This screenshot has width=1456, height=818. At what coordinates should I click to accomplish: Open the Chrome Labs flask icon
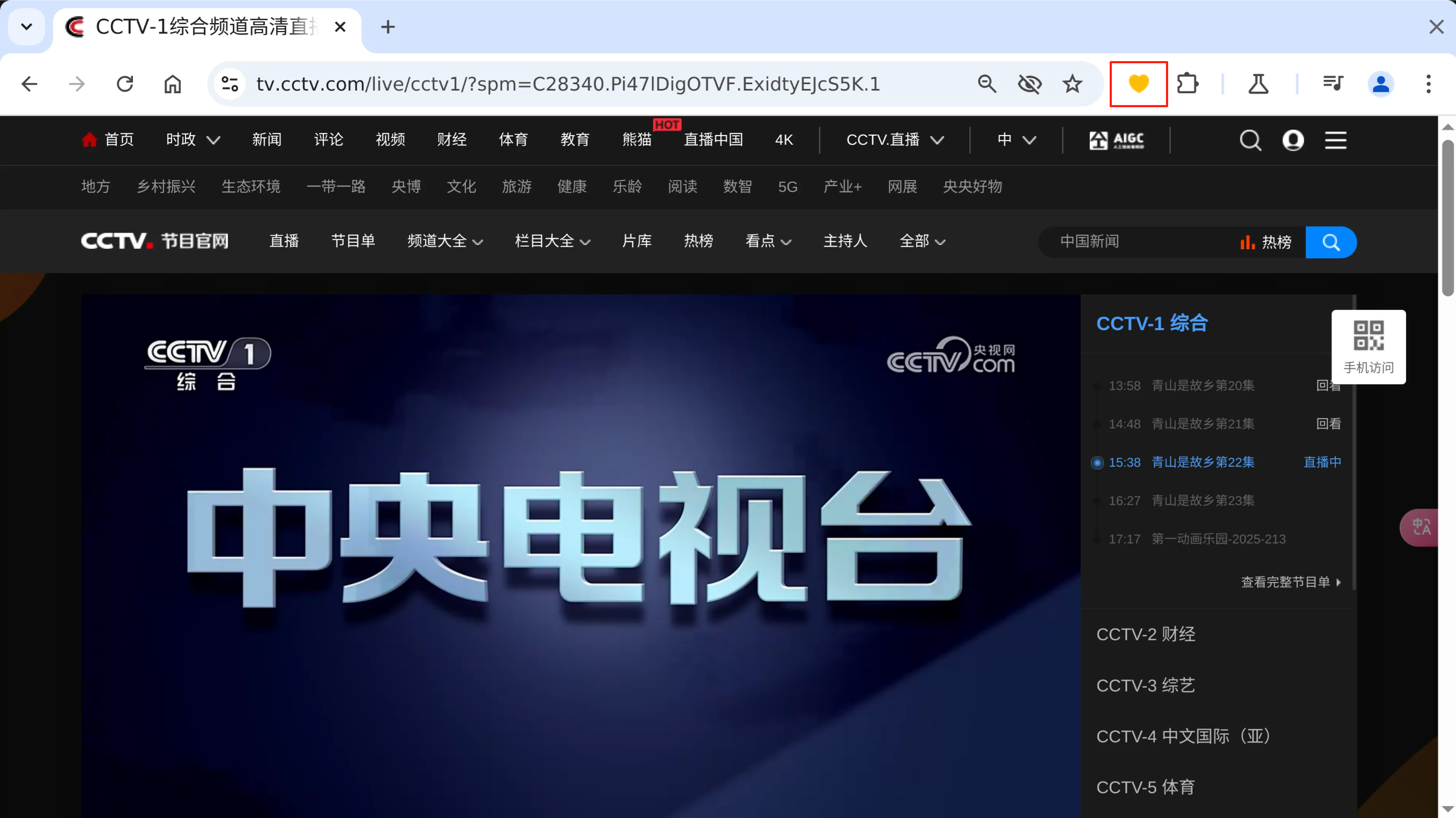tap(1259, 84)
